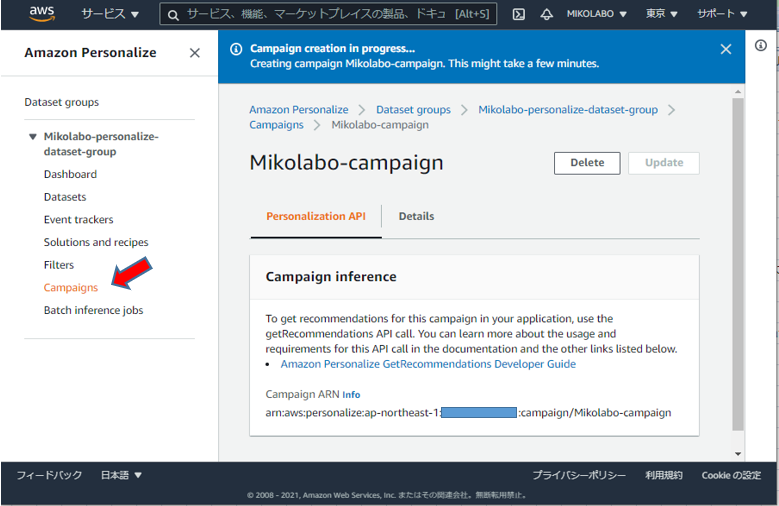Click the AWS search field
Image resolution: width=779 pixels, height=506 pixels.
pyautogui.click(x=328, y=14)
